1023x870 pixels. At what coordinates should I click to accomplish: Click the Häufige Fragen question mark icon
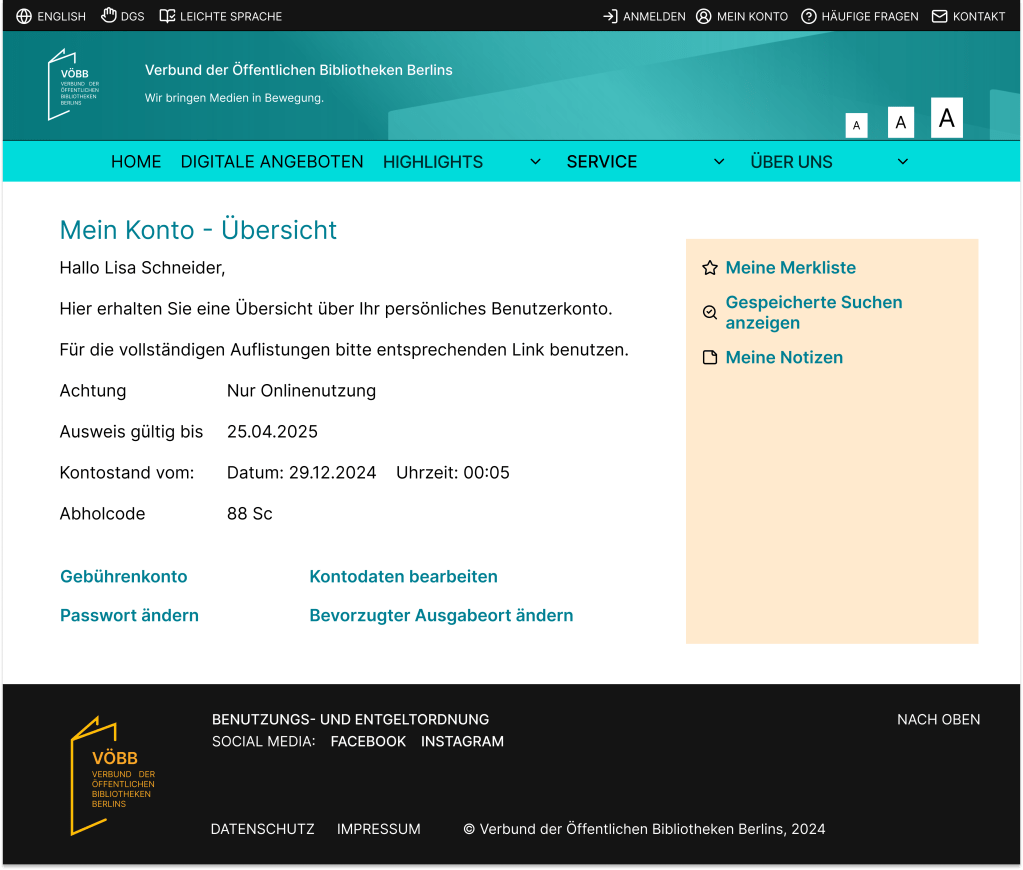click(809, 16)
